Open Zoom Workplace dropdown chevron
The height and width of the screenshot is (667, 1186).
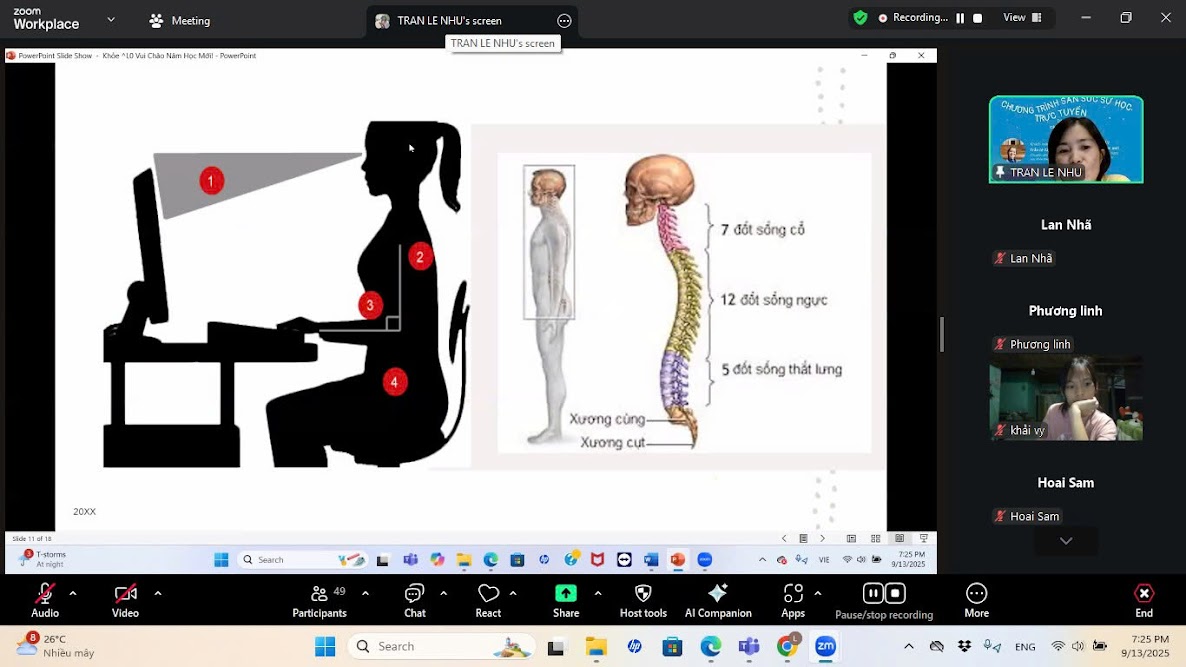111,20
